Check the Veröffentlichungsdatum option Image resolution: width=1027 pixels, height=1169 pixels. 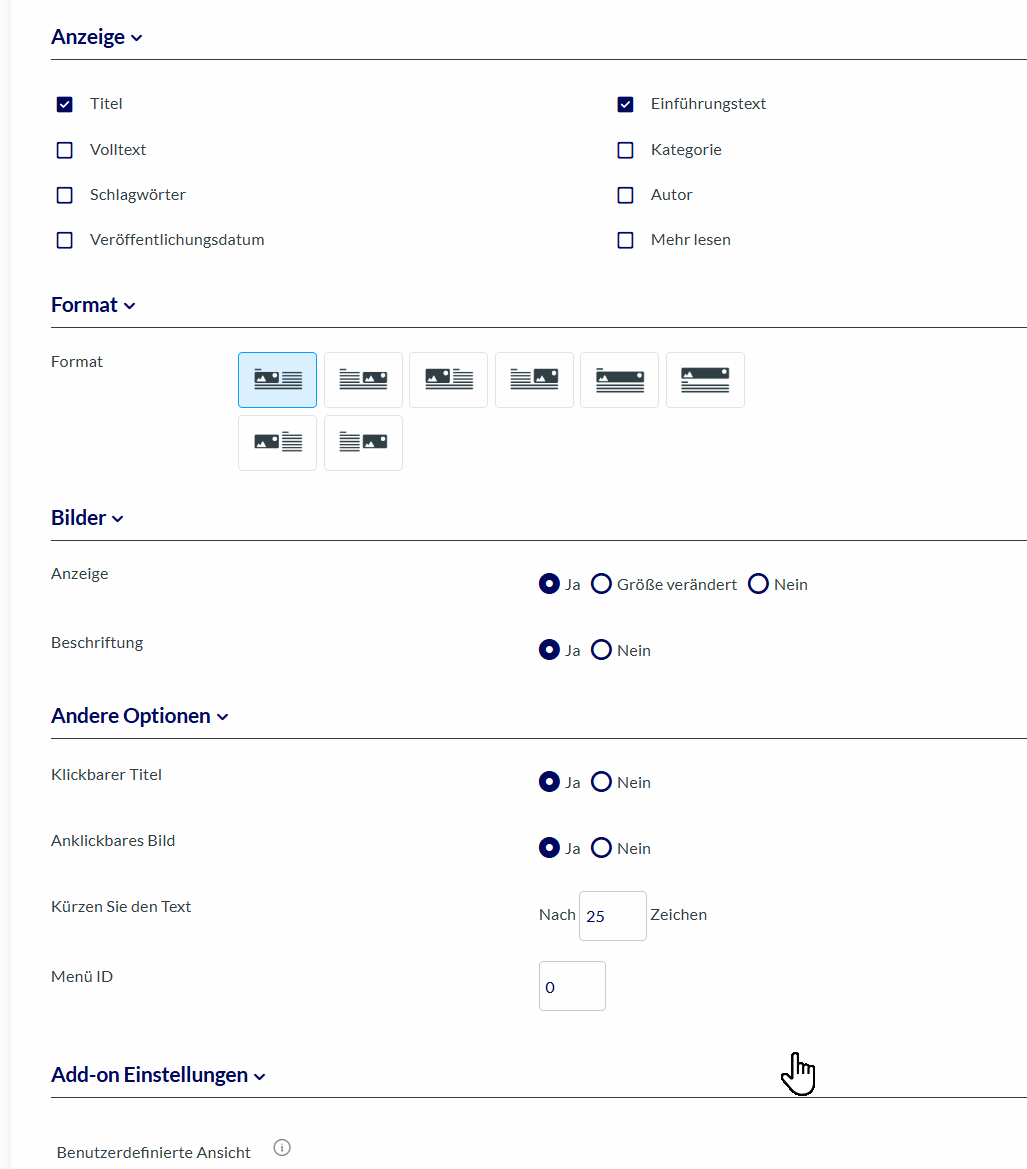click(x=65, y=240)
